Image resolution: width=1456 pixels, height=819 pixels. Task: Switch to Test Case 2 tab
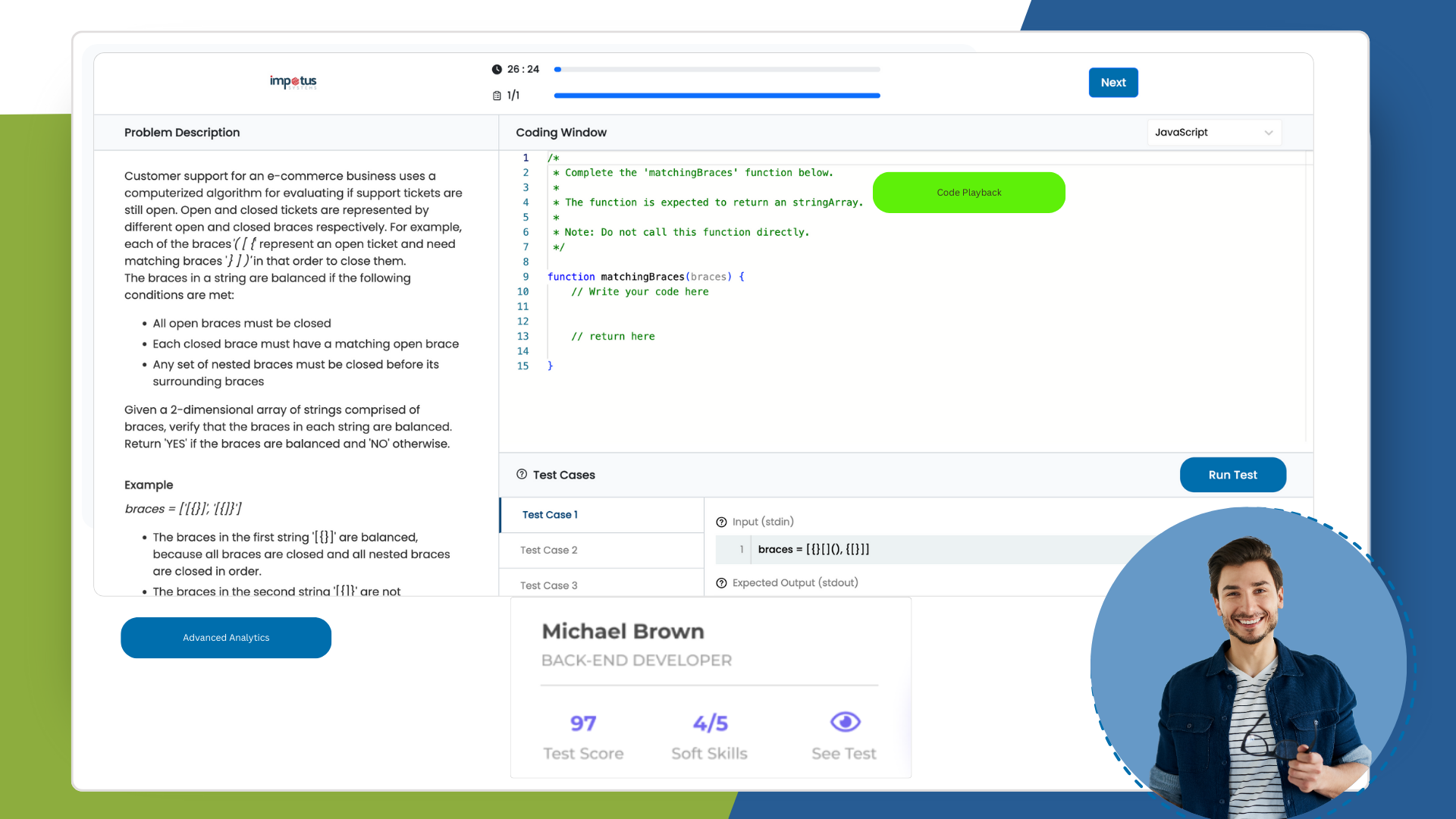pyautogui.click(x=549, y=550)
